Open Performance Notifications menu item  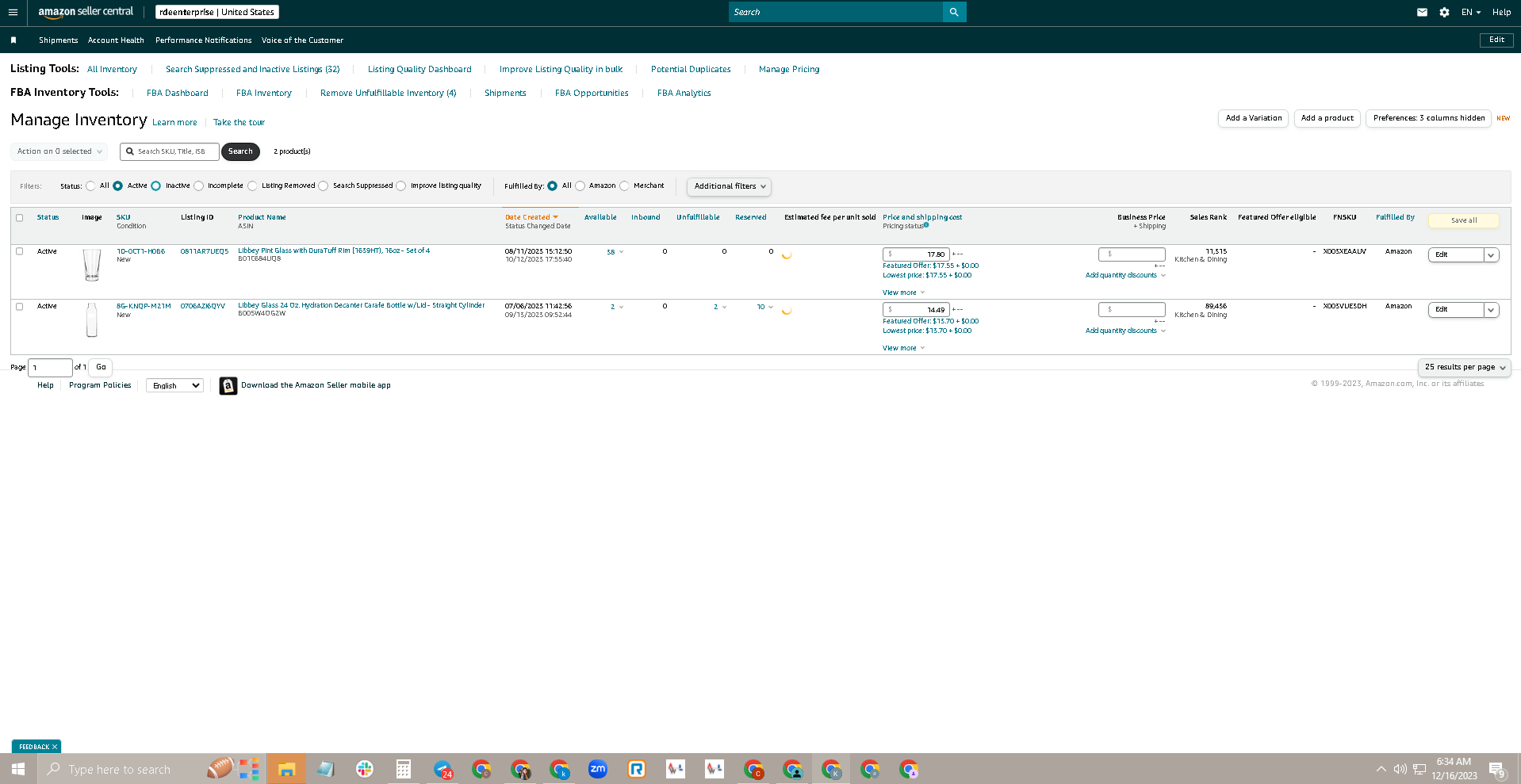tap(203, 40)
